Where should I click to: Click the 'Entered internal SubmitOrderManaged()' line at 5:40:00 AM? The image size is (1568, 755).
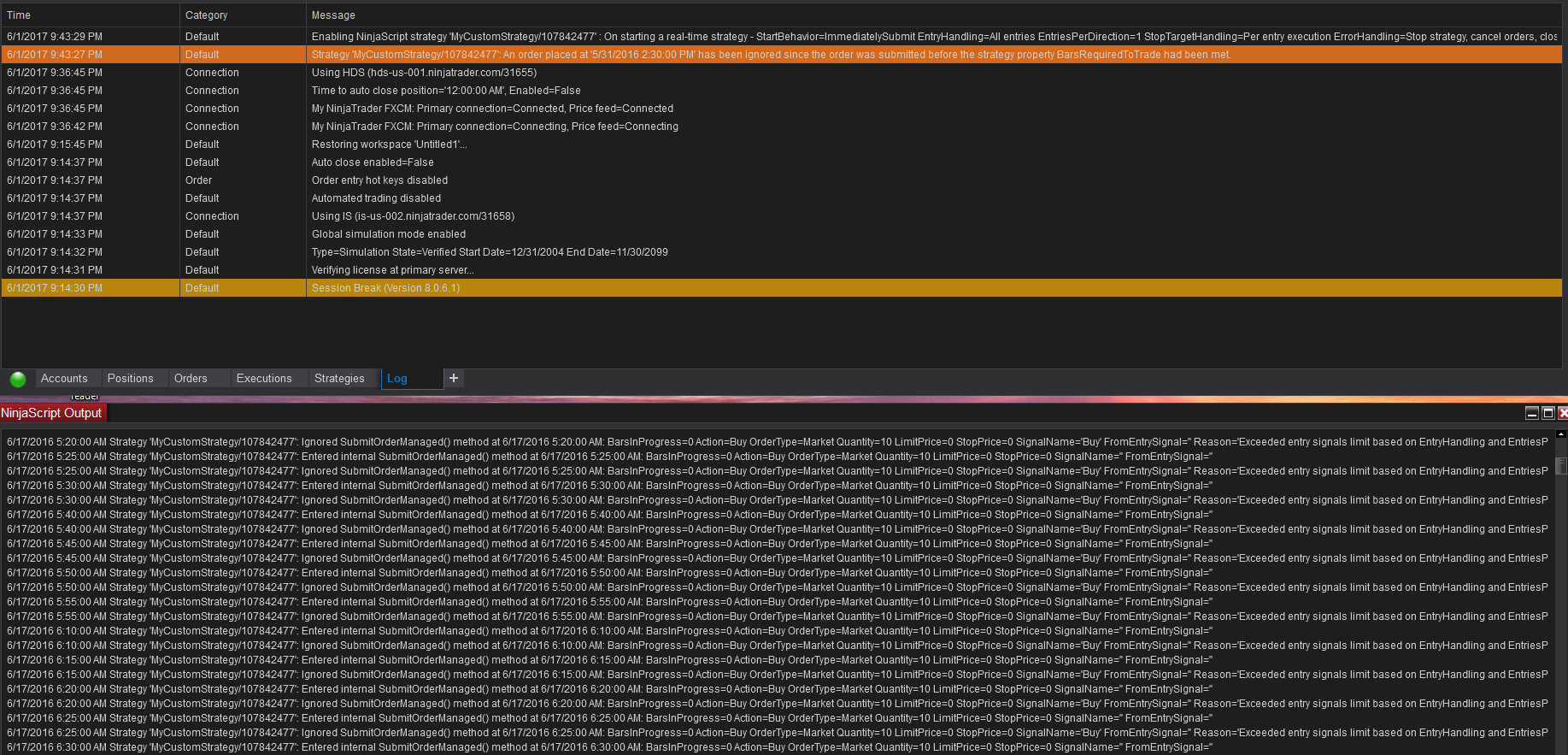609,515
